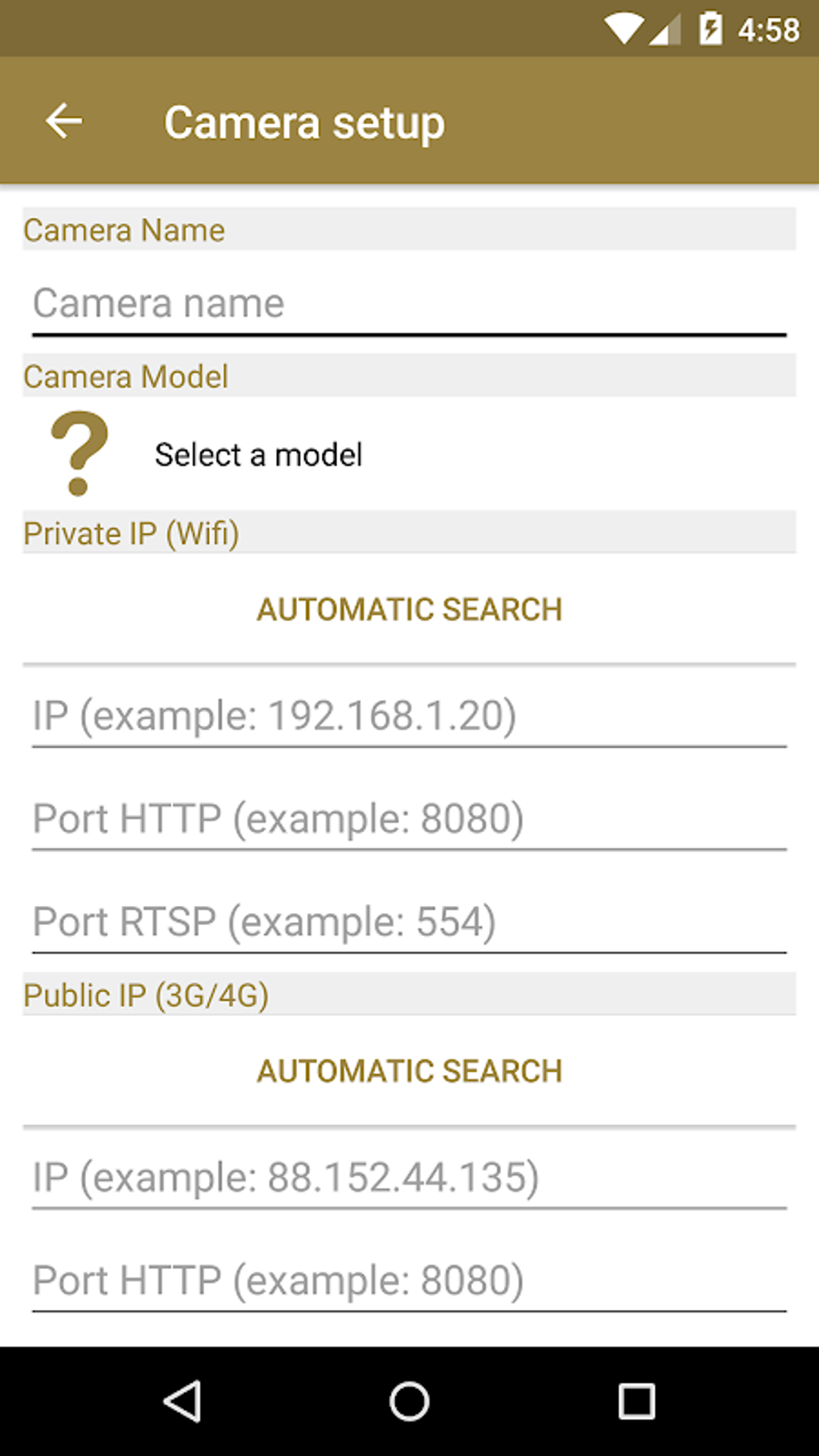Tap the Wi-Fi status icon
Screen dimensions: 819x1456
click(623, 30)
